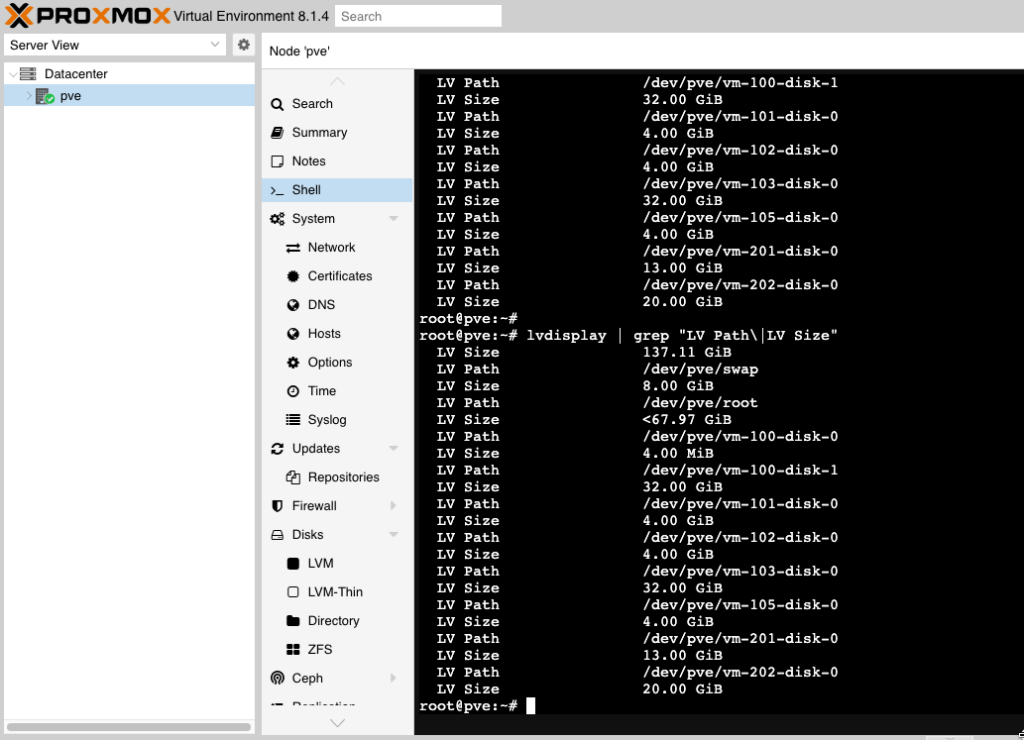Open the tree settings gear
The height and width of the screenshot is (740, 1024).
[241, 45]
